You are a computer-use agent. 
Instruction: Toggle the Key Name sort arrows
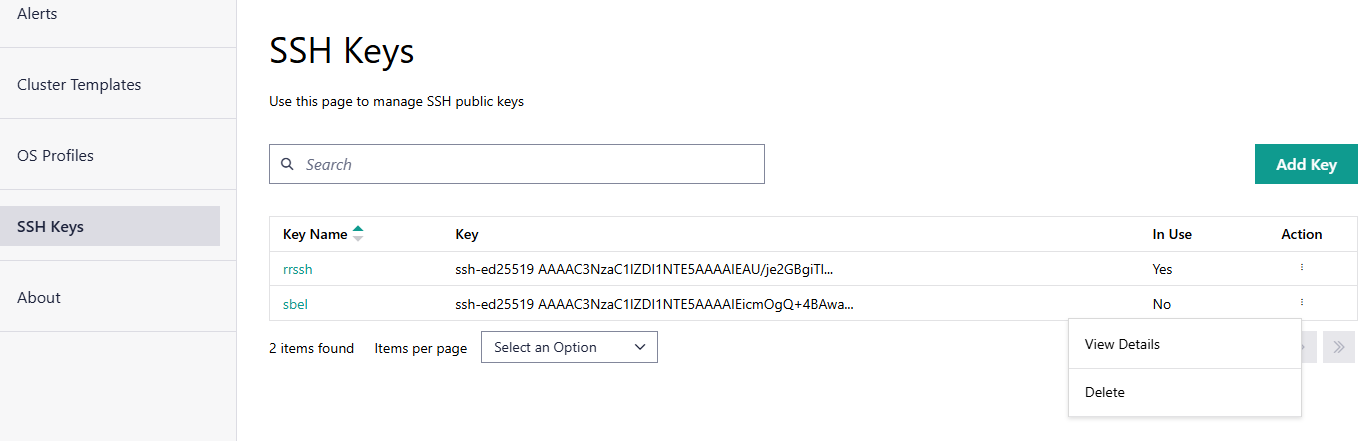click(x=358, y=234)
